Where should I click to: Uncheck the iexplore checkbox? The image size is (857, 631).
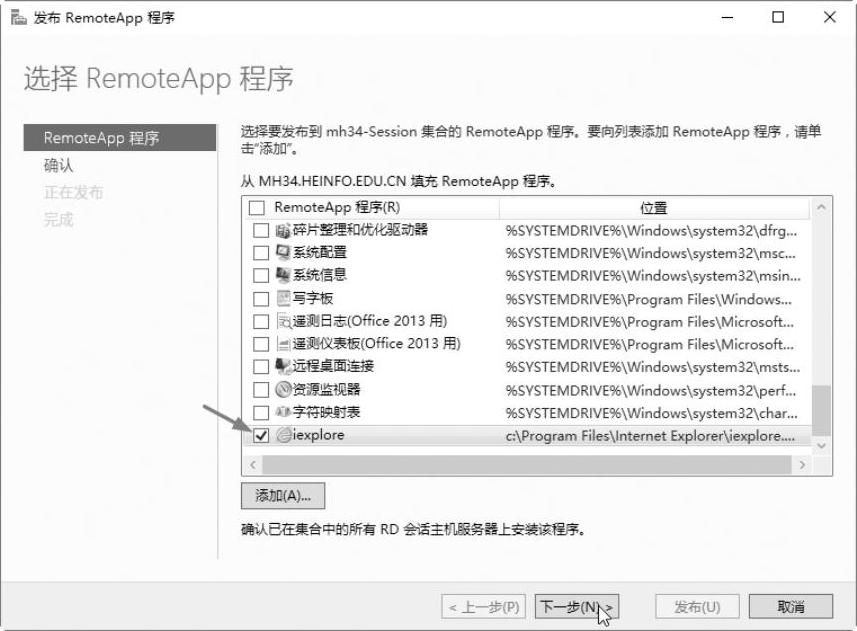click(261, 435)
